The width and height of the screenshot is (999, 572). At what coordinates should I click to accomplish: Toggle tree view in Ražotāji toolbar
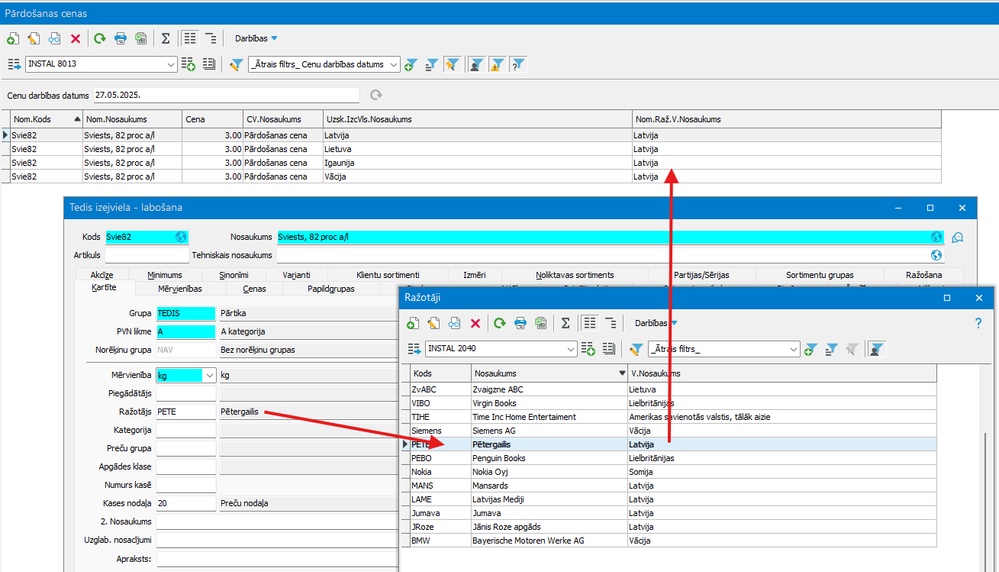pos(610,324)
